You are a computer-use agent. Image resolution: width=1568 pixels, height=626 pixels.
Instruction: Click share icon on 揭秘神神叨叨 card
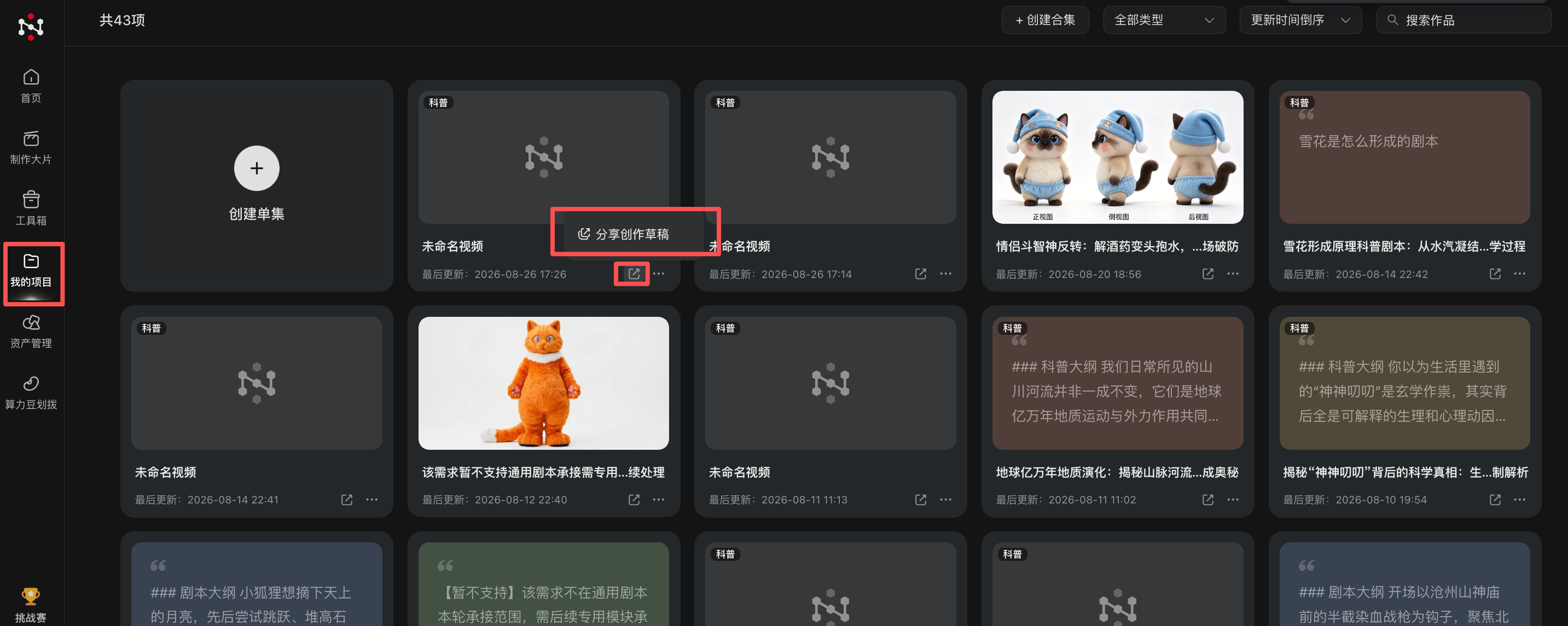(x=1495, y=500)
